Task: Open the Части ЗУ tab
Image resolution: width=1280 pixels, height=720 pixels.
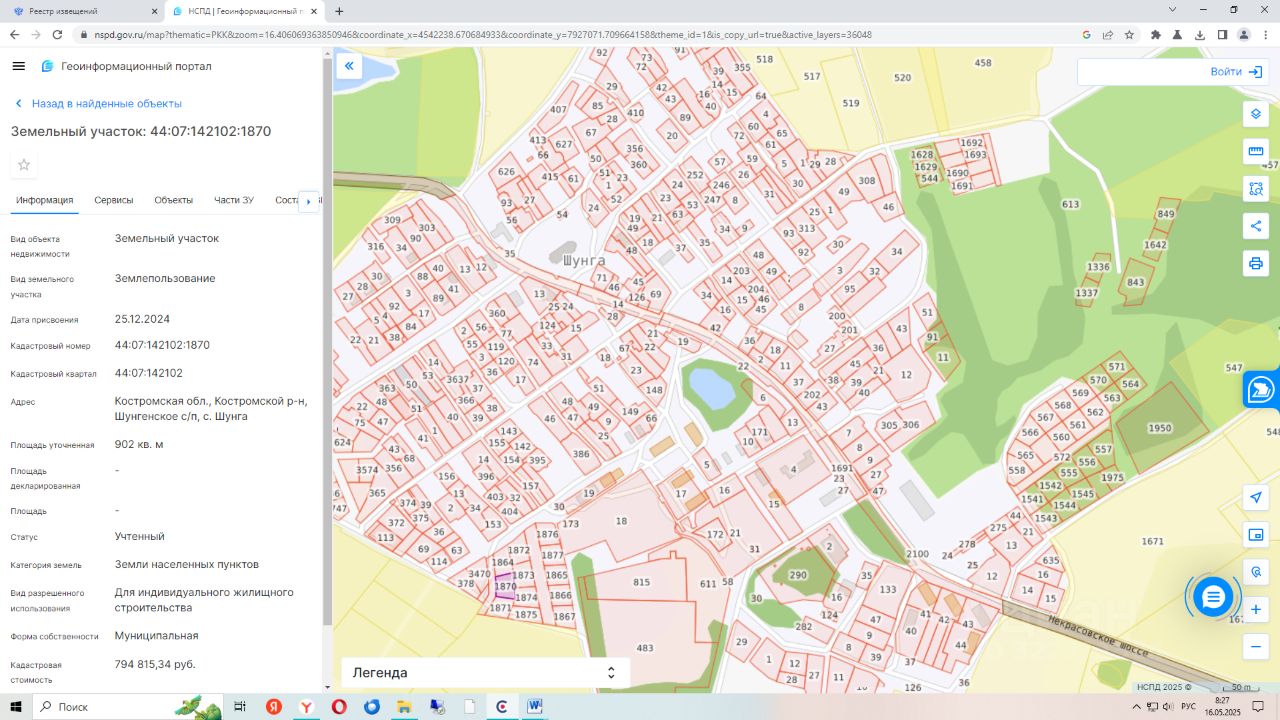Action: pyautogui.click(x=233, y=200)
